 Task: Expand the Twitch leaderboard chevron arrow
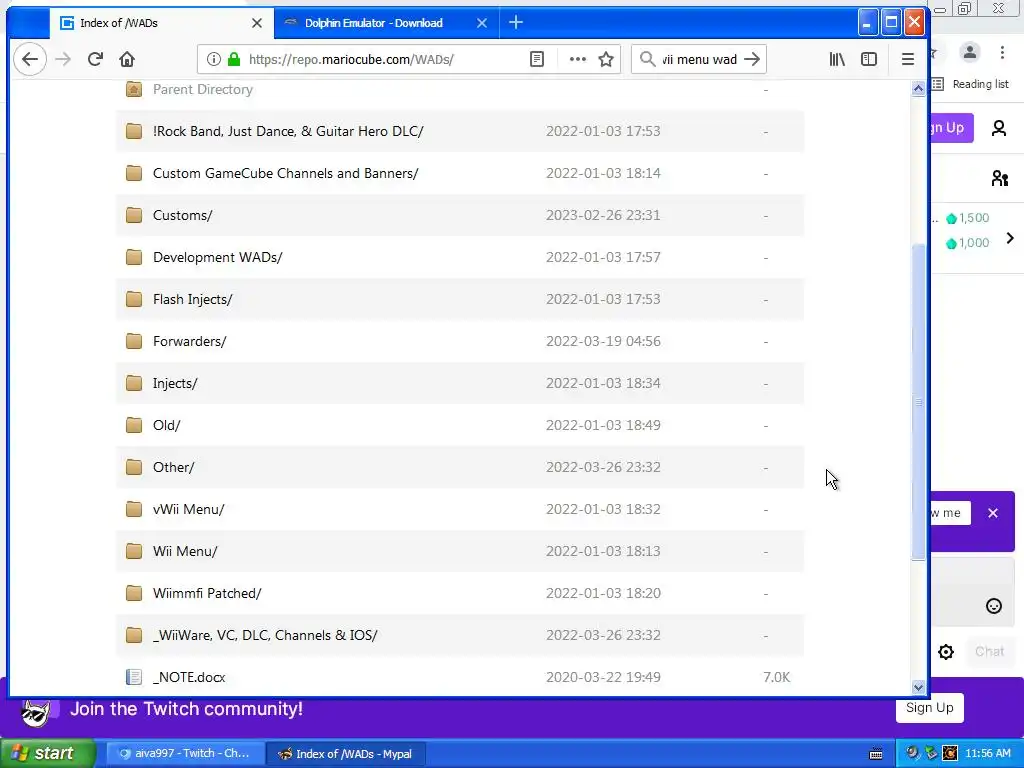tap(1010, 238)
